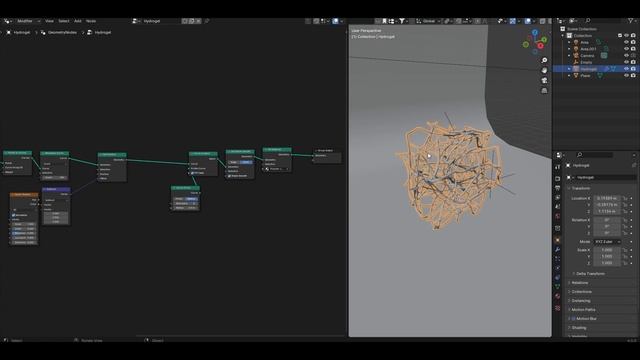Expand the Delta Transform panel
This screenshot has width=640, height=360.
point(590,273)
